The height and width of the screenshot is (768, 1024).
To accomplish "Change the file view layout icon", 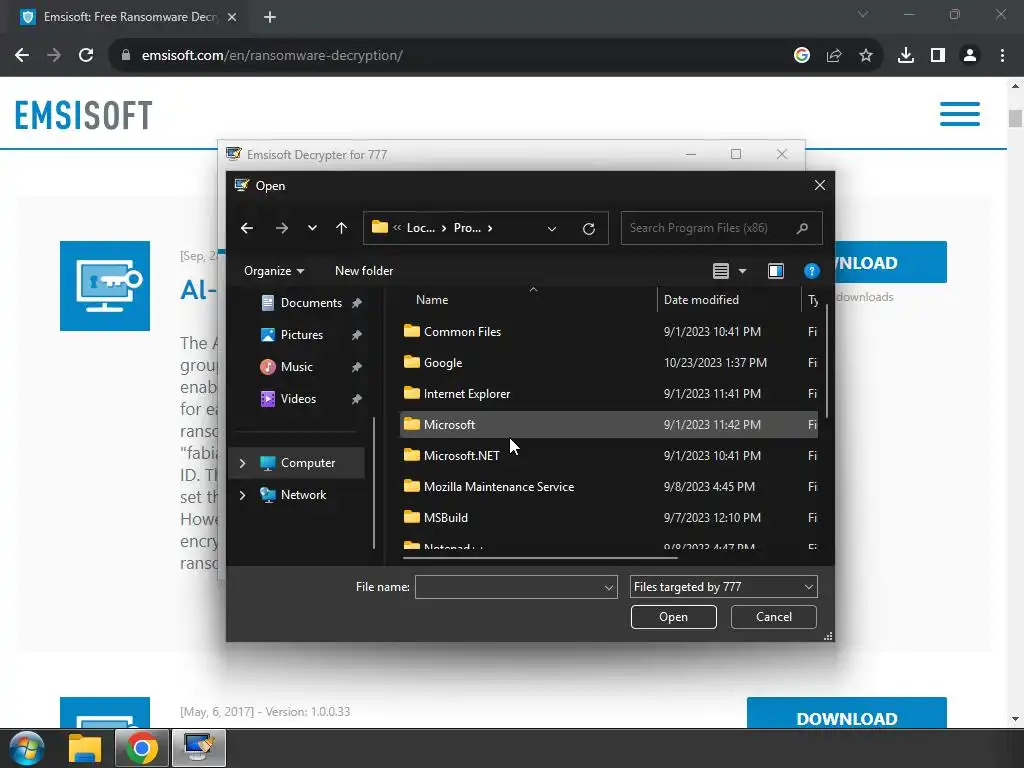I will pos(720,271).
